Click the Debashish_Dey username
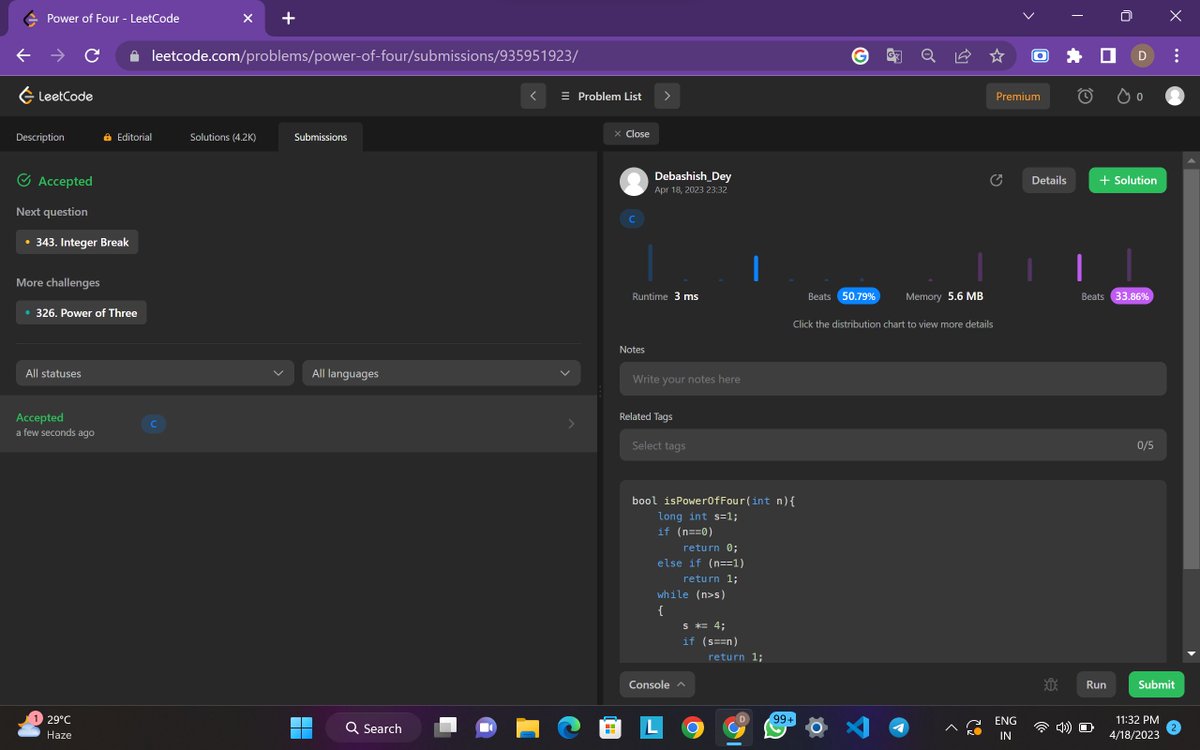This screenshot has height=750, width=1200. click(693, 176)
